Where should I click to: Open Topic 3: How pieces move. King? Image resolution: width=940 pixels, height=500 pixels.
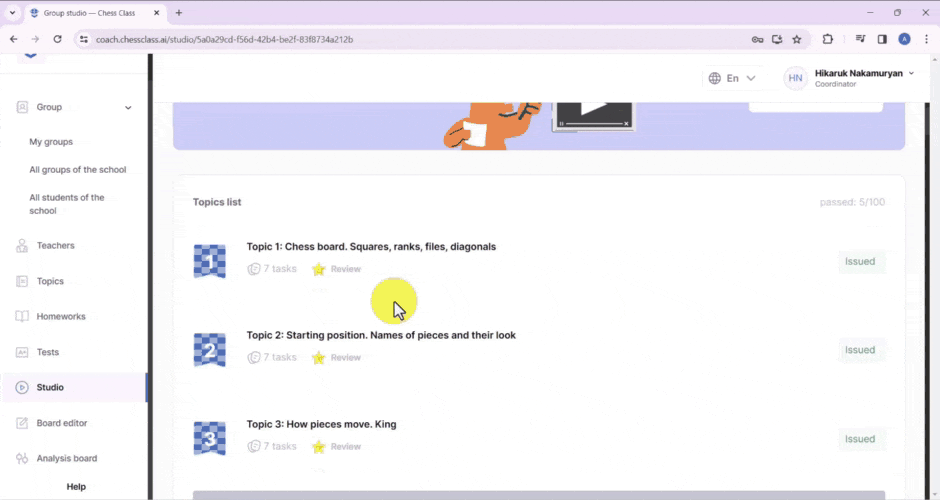click(321, 424)
